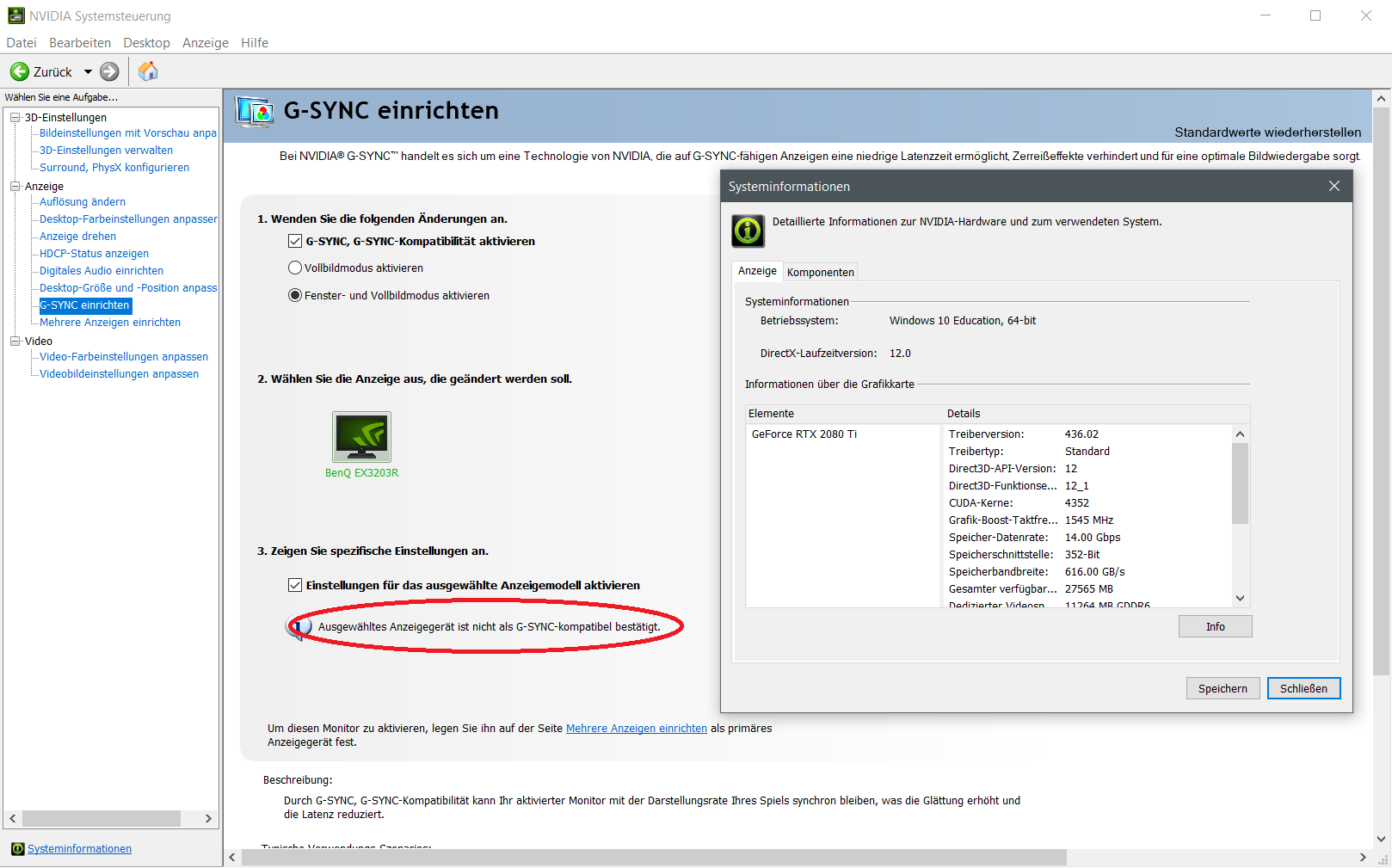Select G-SYNC einrichten in the tree
This screenshot has width=1392, height=868.
click(85, 305)
